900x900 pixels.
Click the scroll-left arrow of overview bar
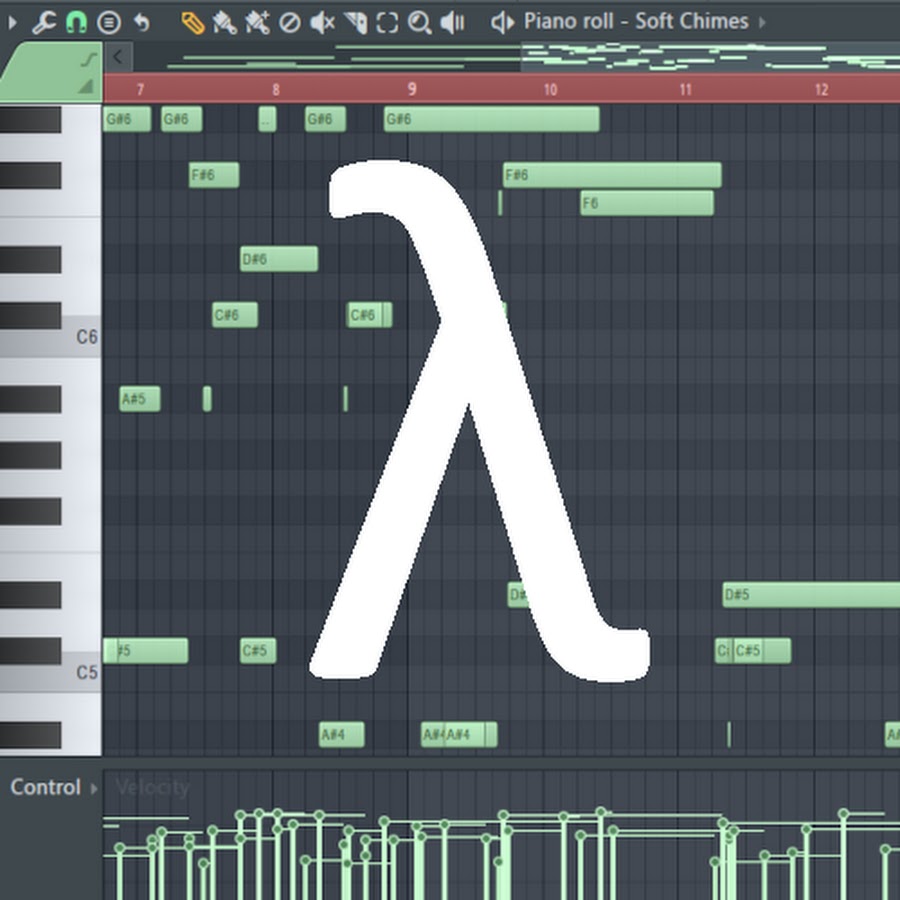(118, 57)
